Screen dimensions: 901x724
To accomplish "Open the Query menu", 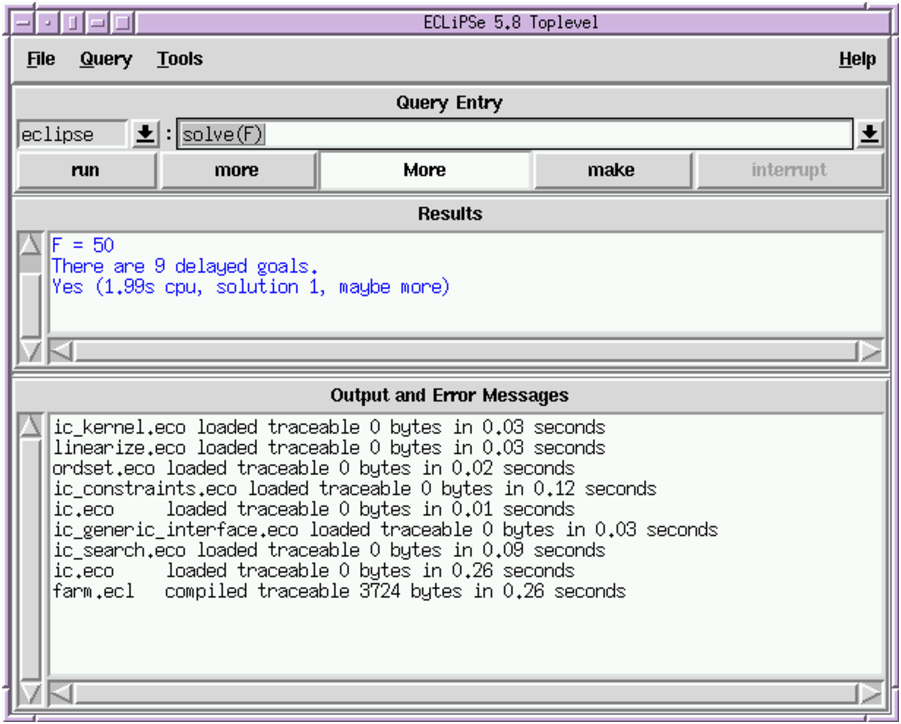I will [x=106, y=59].
